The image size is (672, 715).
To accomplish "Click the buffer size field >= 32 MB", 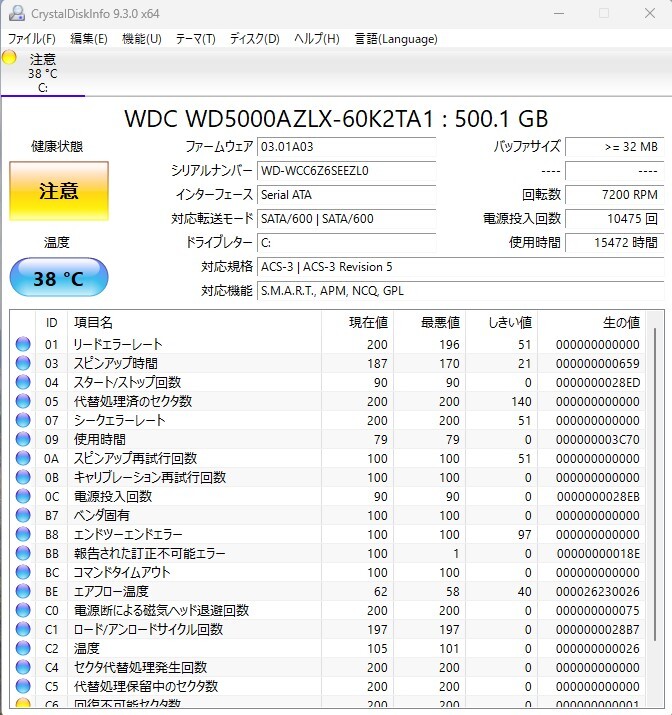I will point(615,147).
